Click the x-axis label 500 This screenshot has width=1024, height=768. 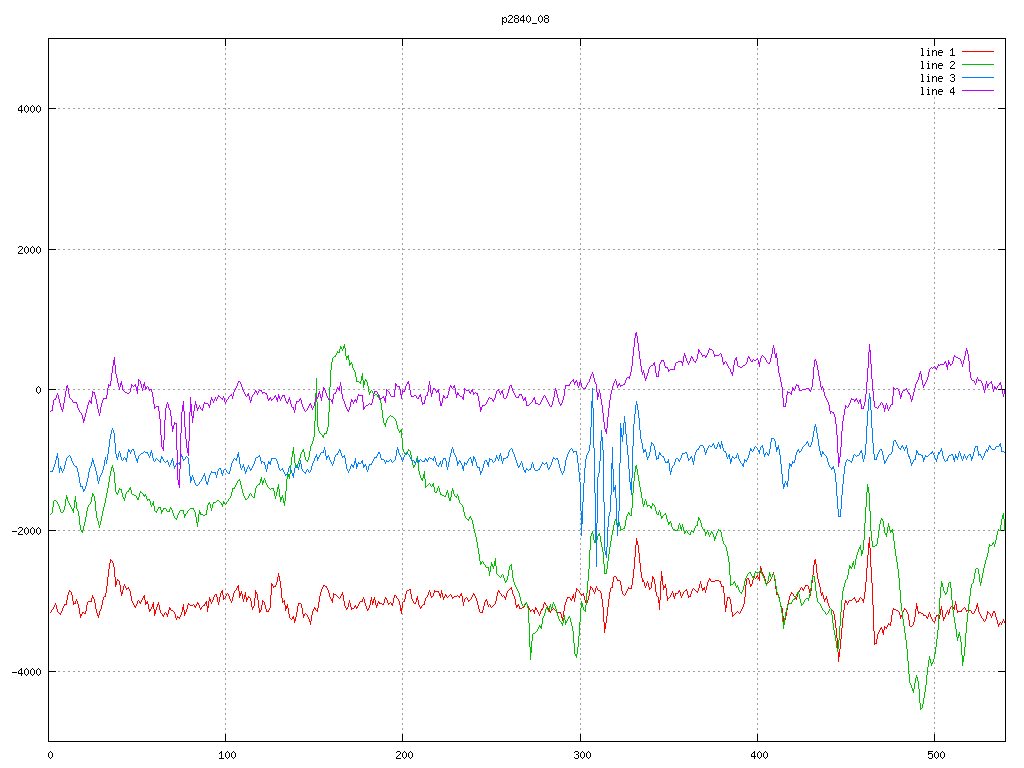click(936, 756)
